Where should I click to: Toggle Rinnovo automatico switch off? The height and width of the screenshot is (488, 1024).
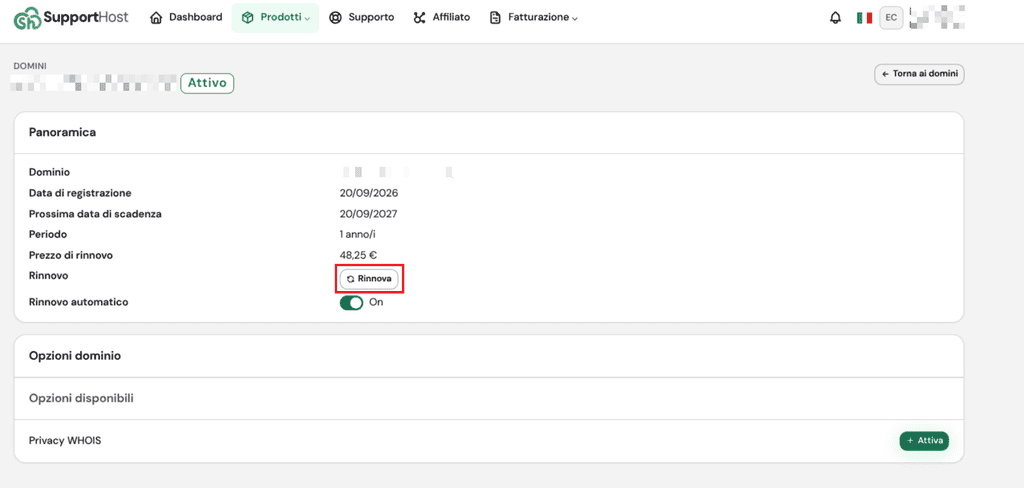(351, 302)
